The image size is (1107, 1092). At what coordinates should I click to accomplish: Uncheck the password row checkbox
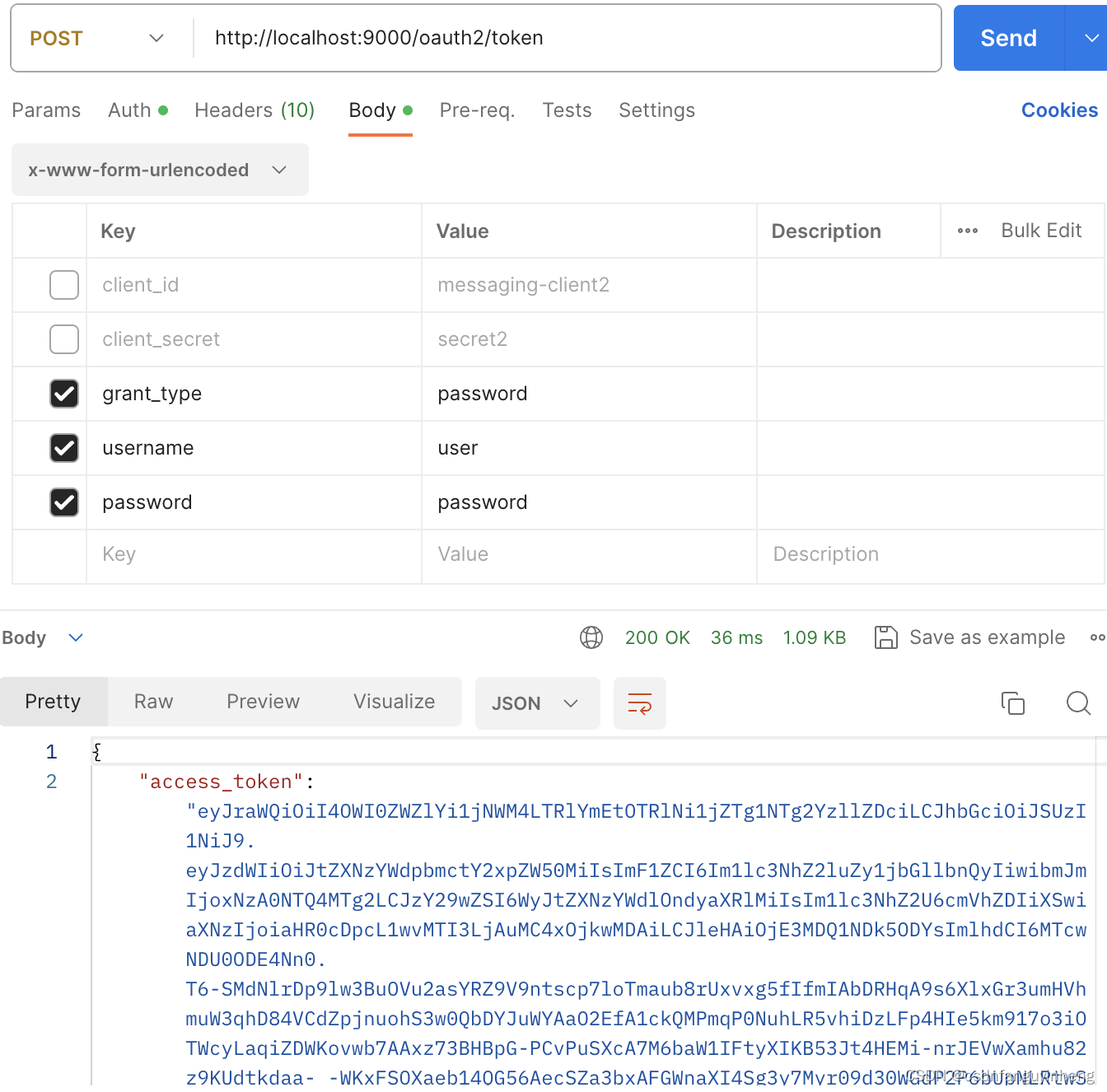64,502
